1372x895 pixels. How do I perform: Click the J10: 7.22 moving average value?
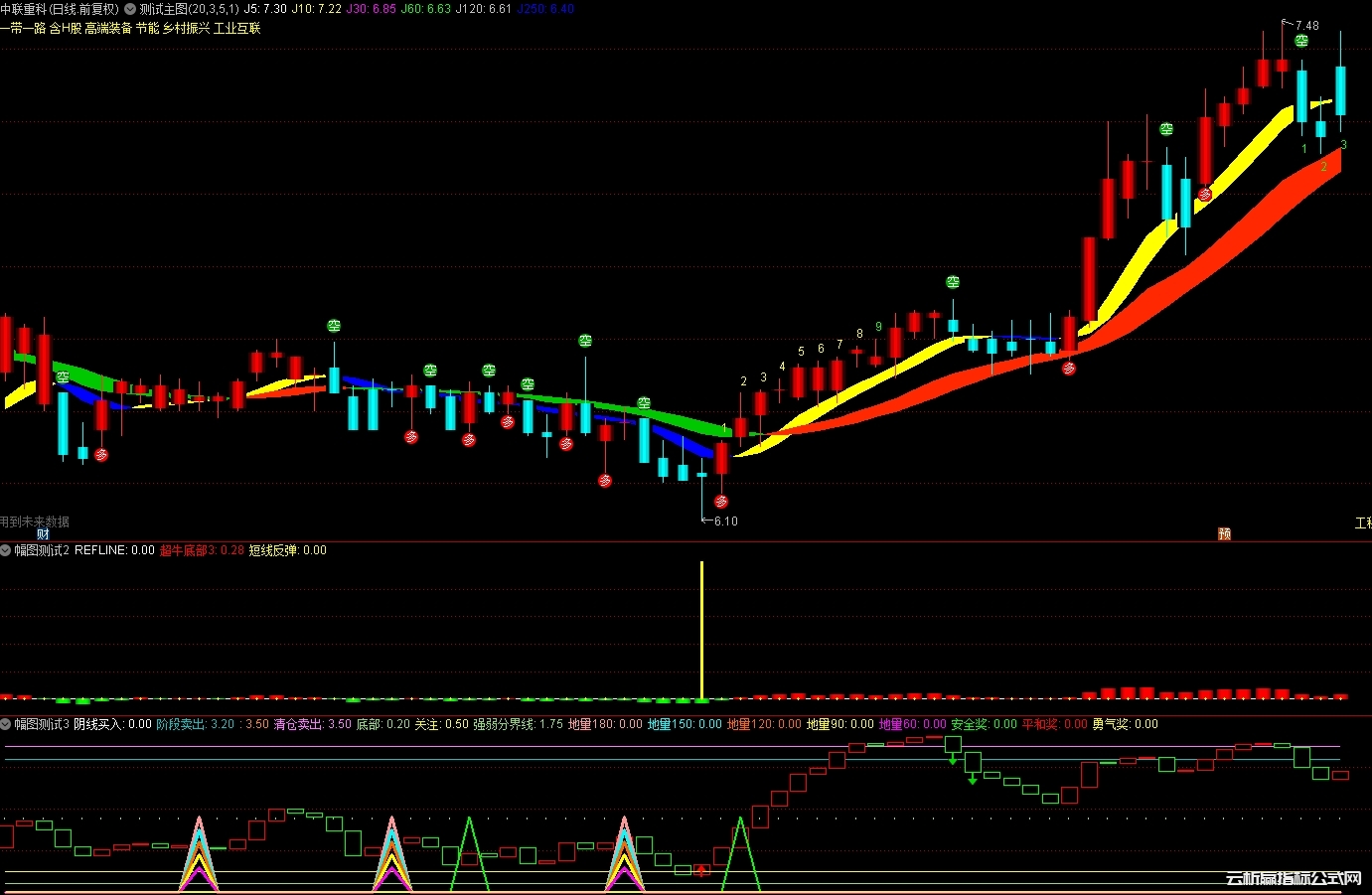coord(316,9)
